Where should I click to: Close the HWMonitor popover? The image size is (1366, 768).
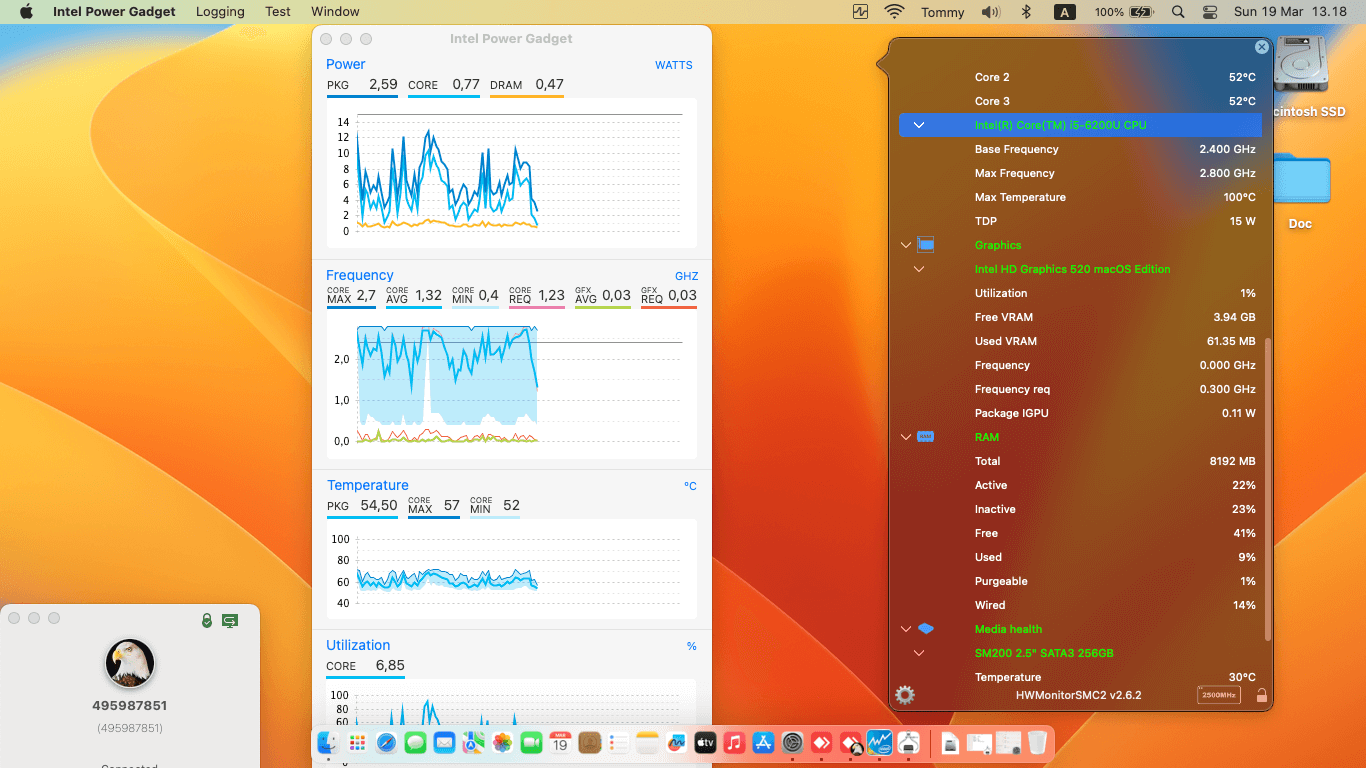[x=1262, y=47]
